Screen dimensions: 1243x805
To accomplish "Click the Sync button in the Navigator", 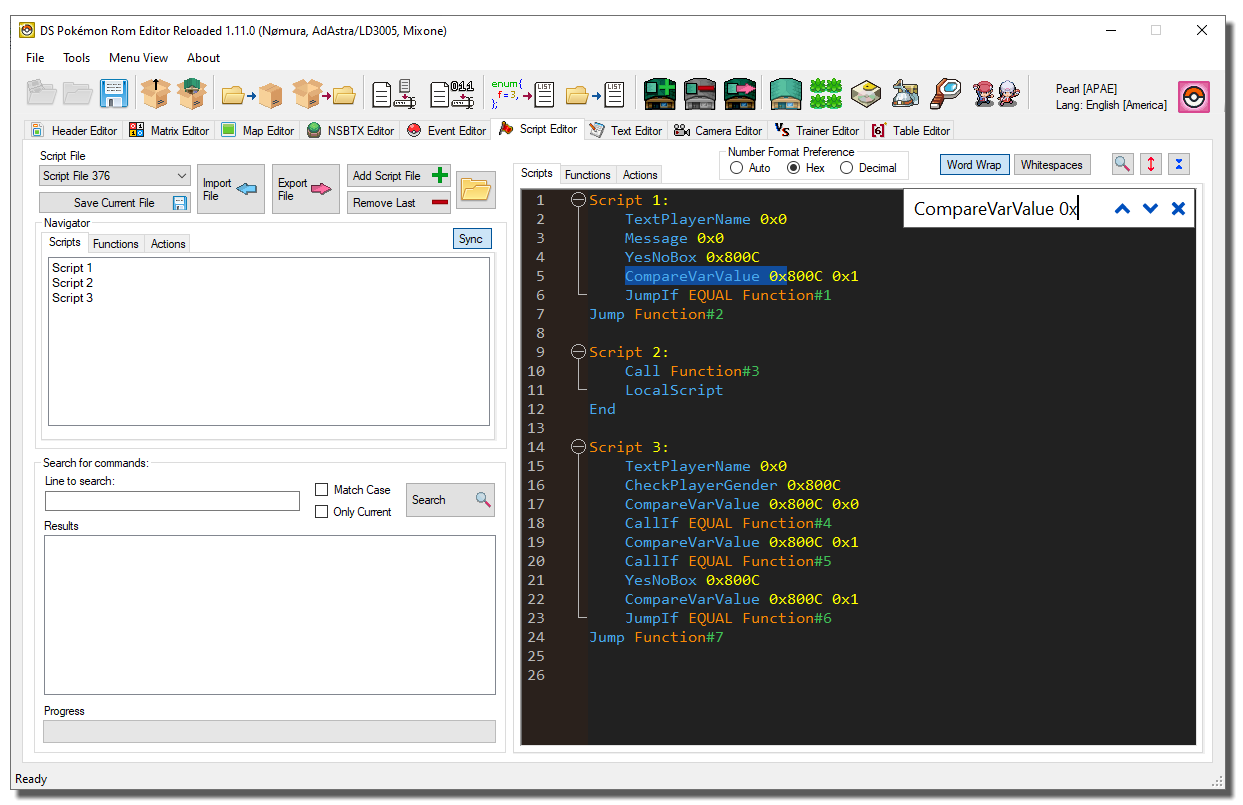I will tap(471, 239).
